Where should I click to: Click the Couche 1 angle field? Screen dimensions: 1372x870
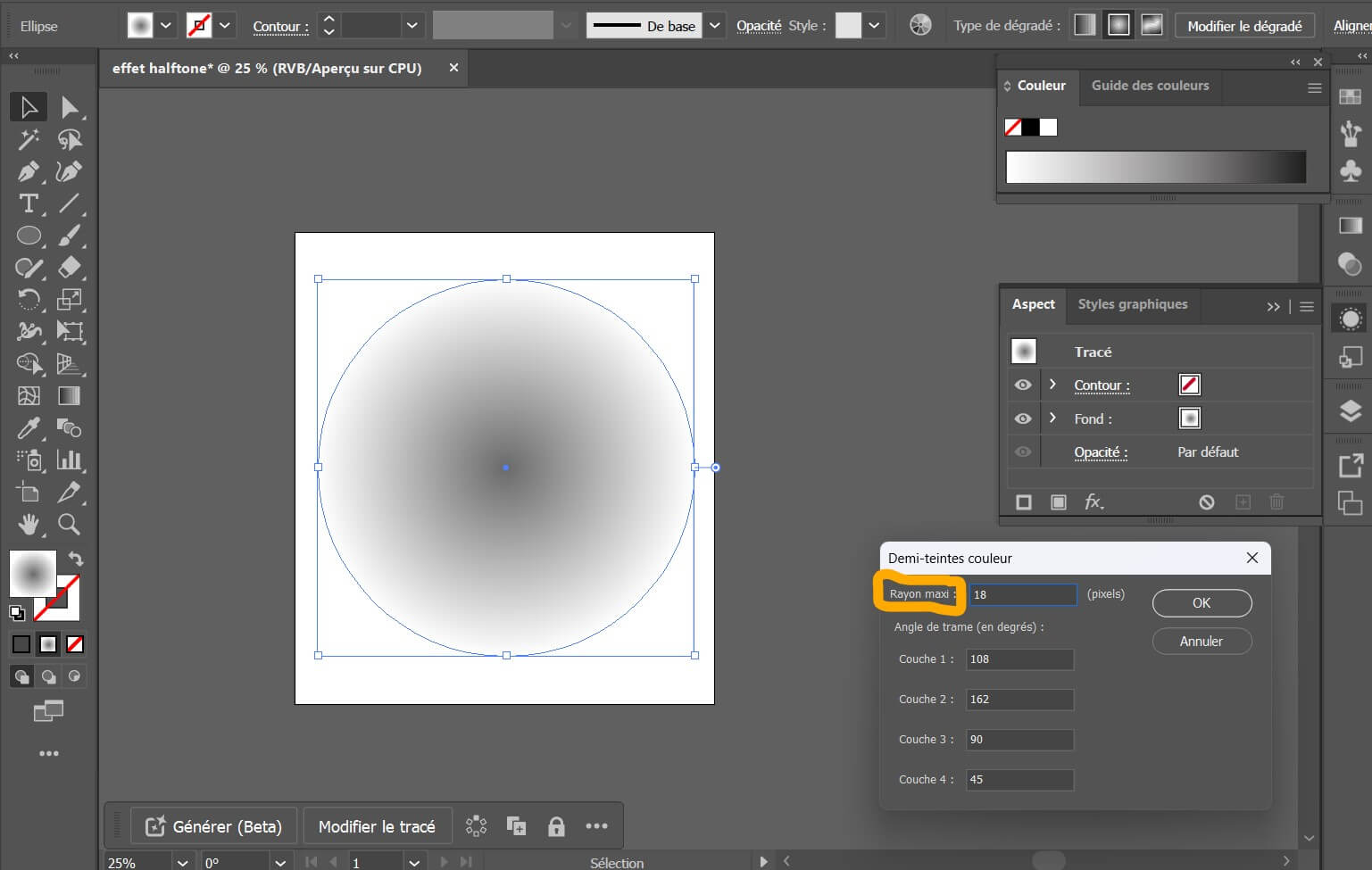(x=1019, y=659)
